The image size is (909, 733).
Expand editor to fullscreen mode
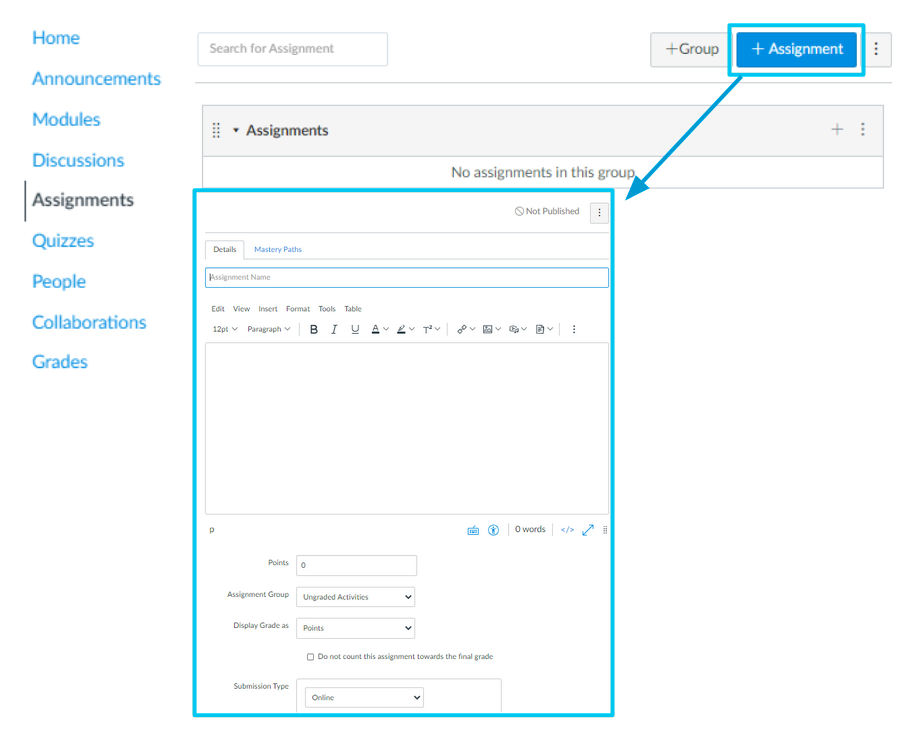pyautogui.click(x=588, y=530)
